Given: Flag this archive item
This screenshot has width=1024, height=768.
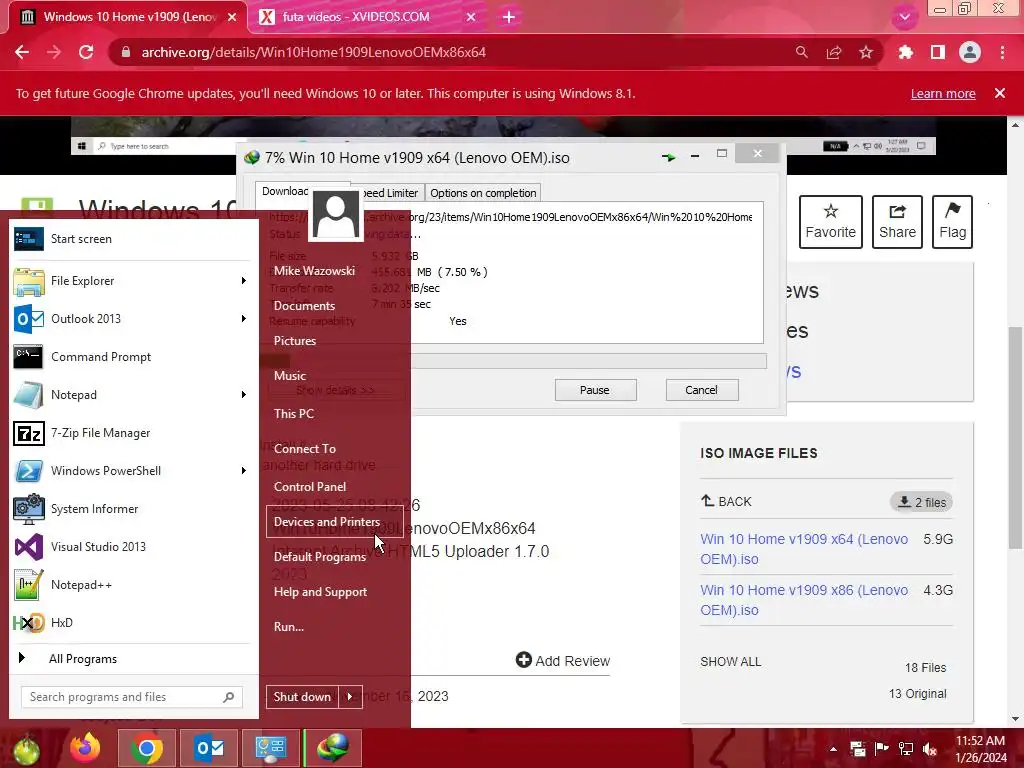Looking at the screenshot, I should (x=953, y=222).
